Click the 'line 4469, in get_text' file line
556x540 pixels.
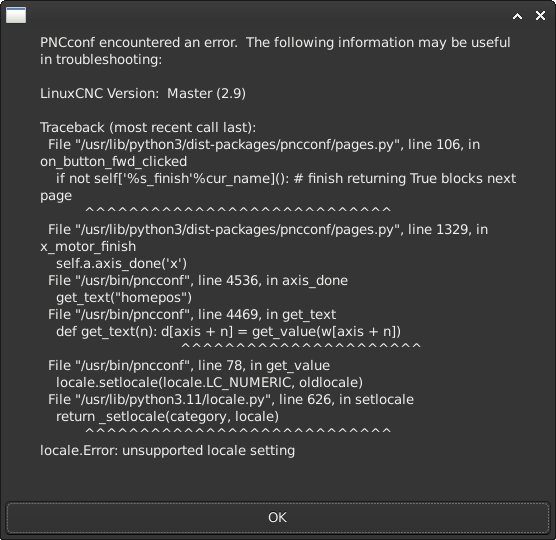click(x=192, y=314)
